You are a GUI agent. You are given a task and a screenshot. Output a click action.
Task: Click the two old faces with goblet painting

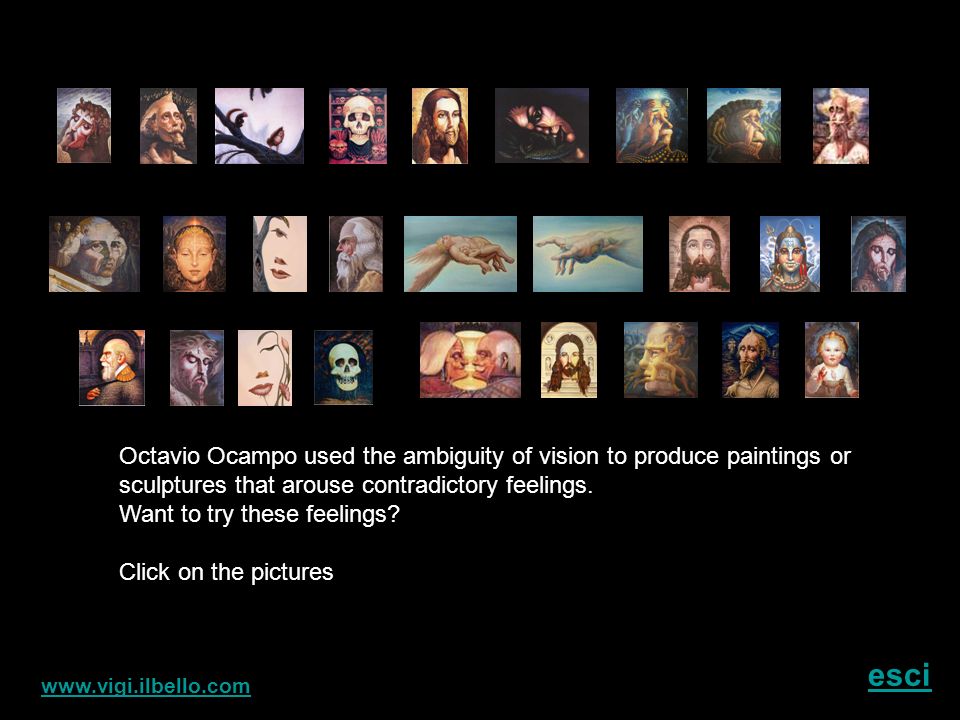[470, 360]
